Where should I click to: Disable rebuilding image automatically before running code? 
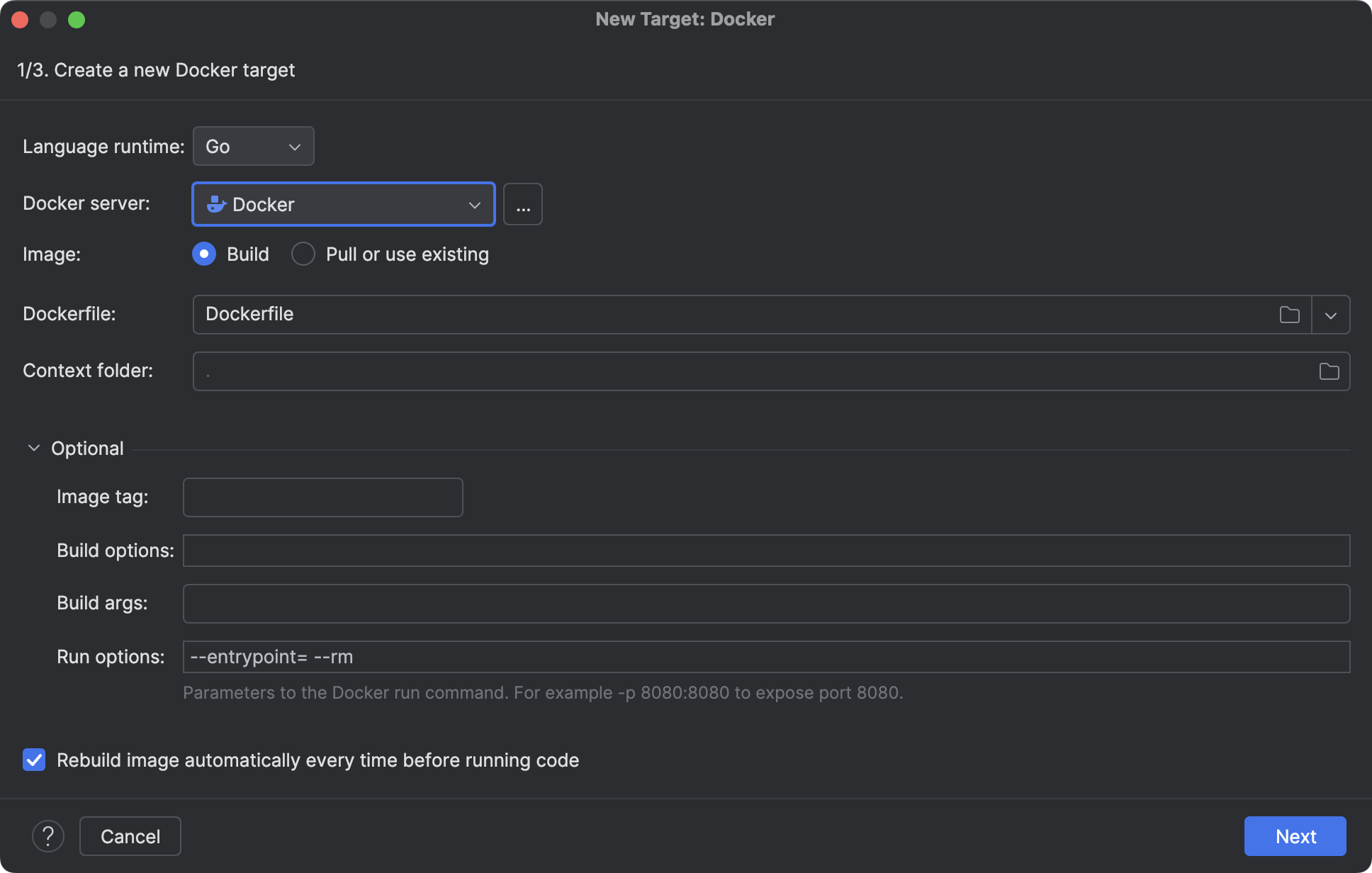[33, 760]
